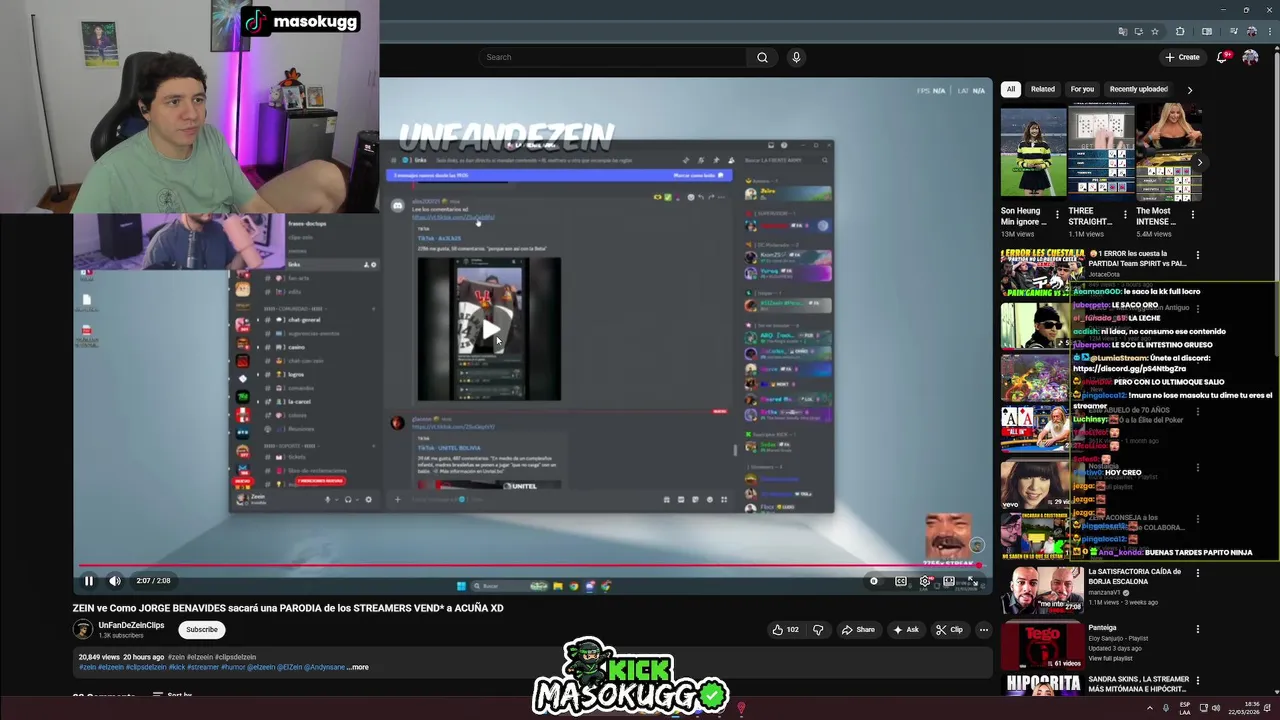Click the magnifier search button
This screenshot has width=1280, height=720.
point(762,57)
